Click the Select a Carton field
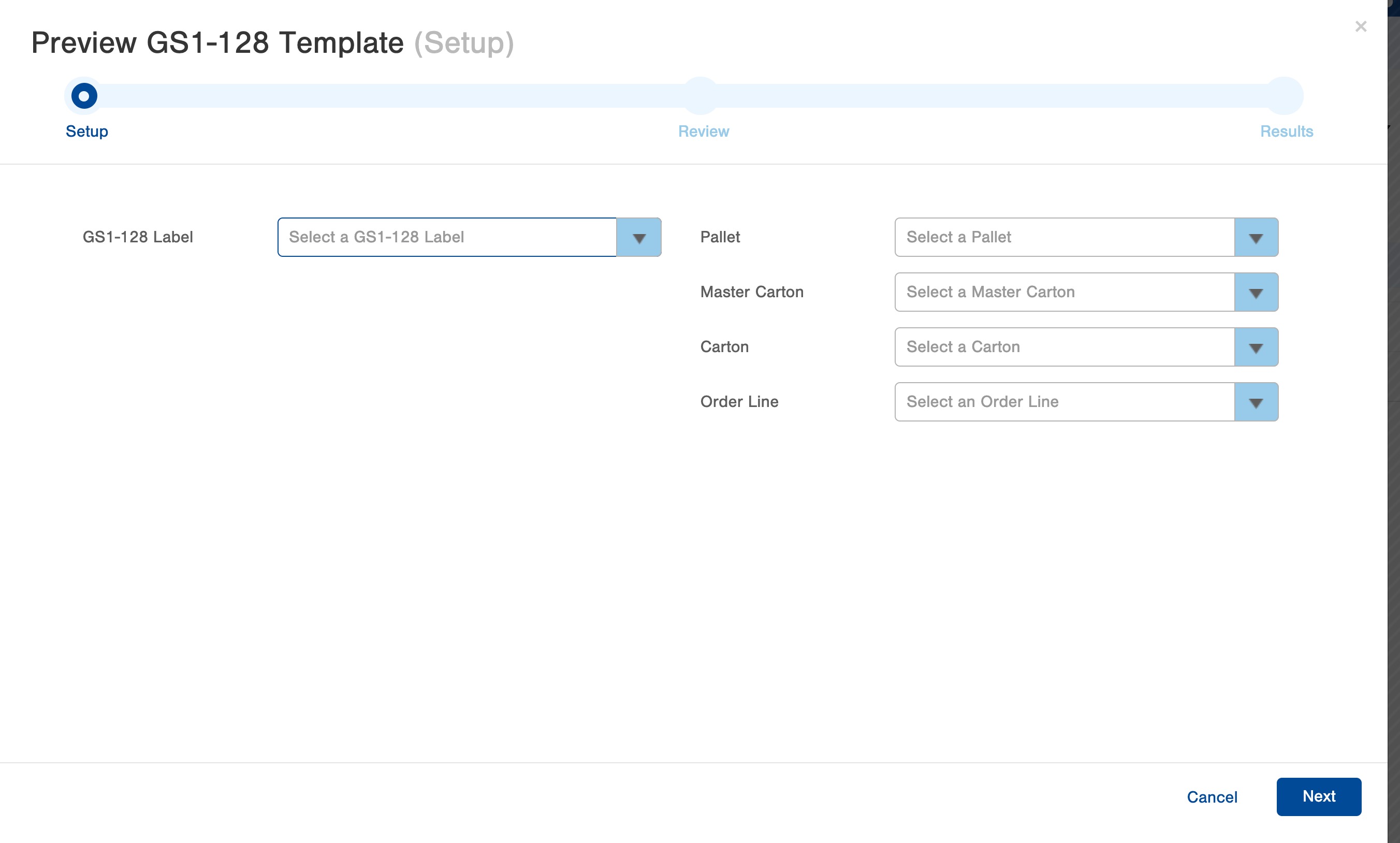Image resolution: width=1400 pixels, height=843 pixels. tap(1064, 347)
